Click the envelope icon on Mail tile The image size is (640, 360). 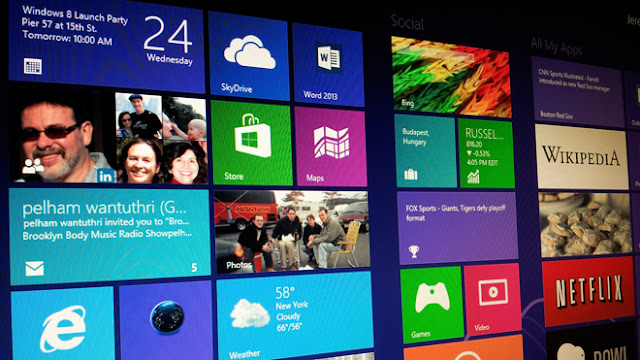coord(34,269)
